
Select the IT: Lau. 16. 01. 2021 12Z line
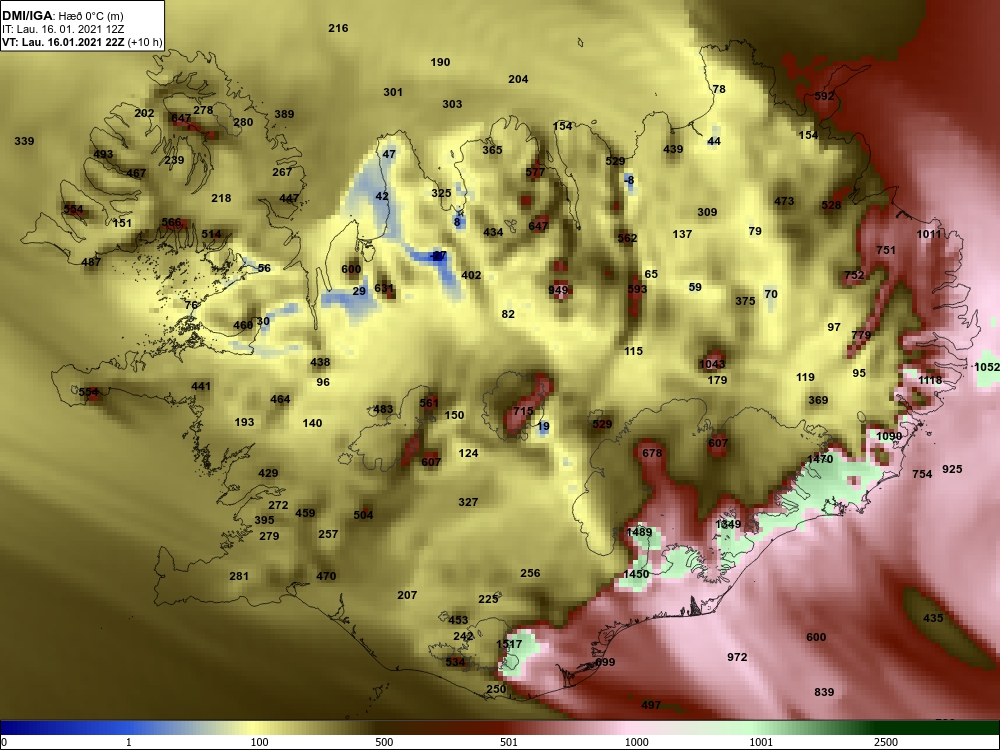click(62, 29)
